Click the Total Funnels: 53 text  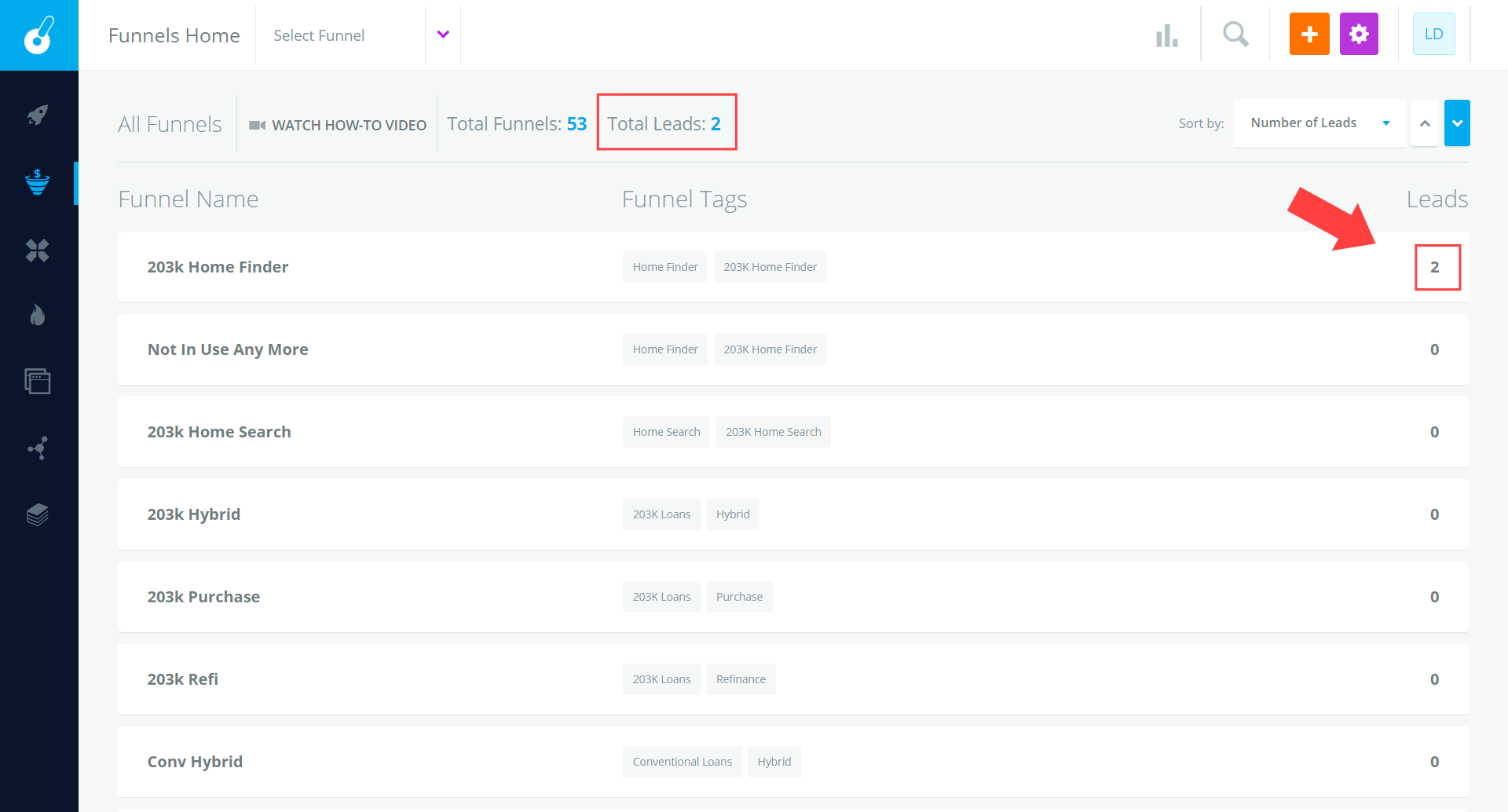(517, 124)
